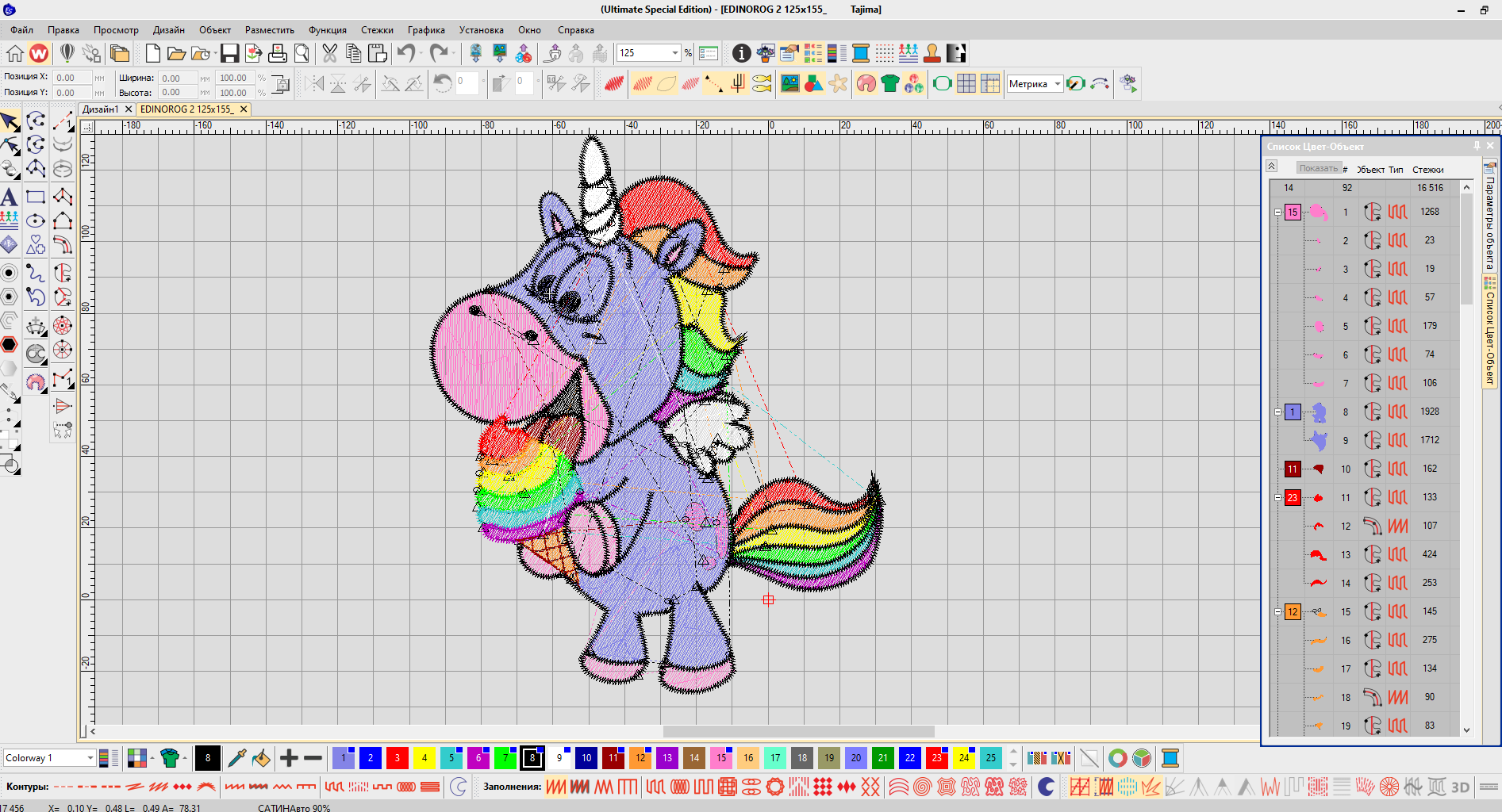Click the thread spool icon in top toolbar
This screenshot has height=812, width=1502.
(861, 53)
